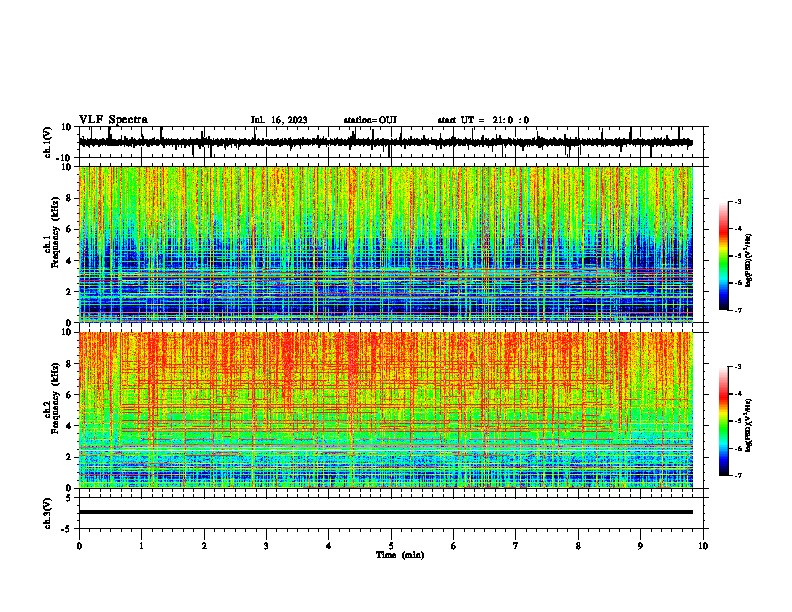Click the ch.3 flat voltage trace line
This screenshot has width=792, height=612.
tap(385, 512)
